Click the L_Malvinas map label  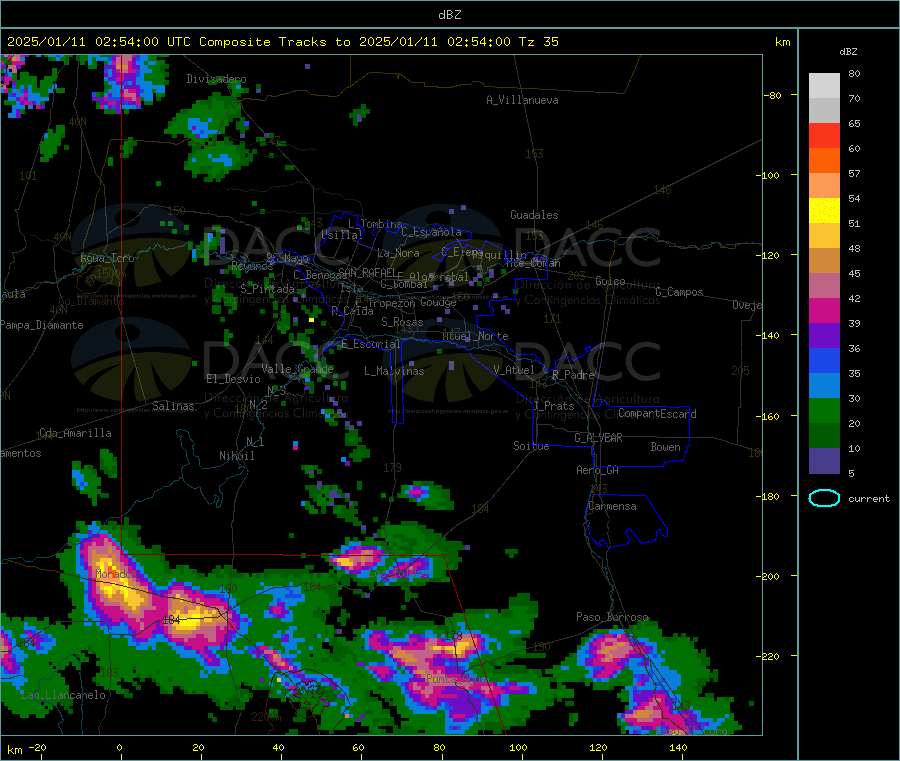(x=394, y=371)
